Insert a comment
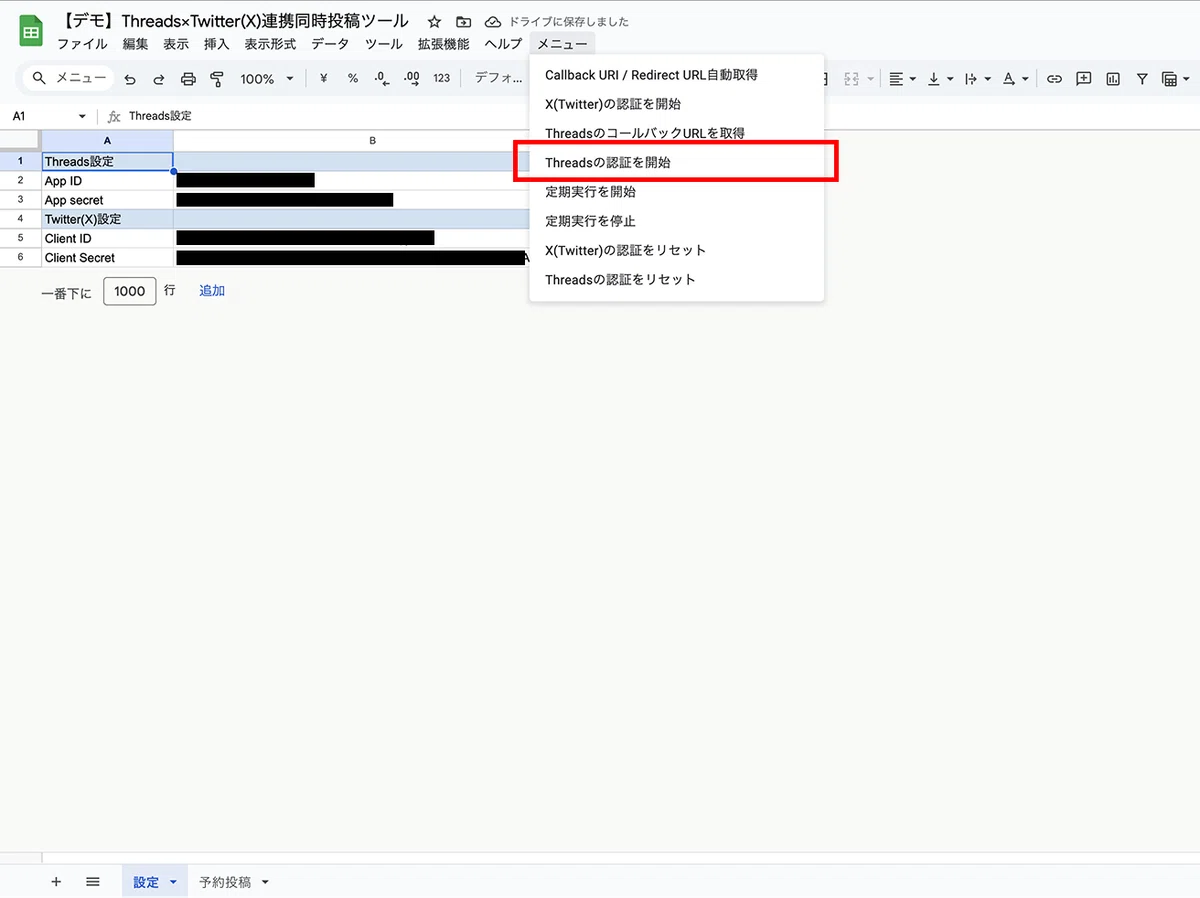 [1083, 79]
